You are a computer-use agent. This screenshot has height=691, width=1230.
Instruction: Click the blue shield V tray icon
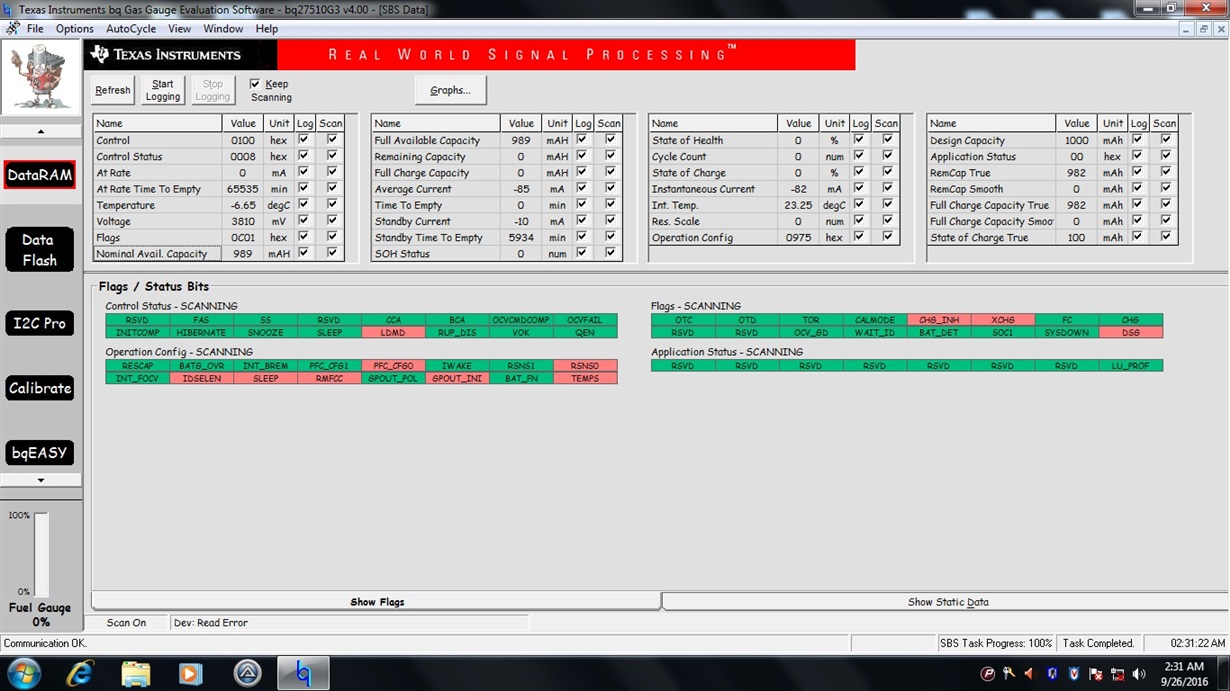pos(1074,674)
